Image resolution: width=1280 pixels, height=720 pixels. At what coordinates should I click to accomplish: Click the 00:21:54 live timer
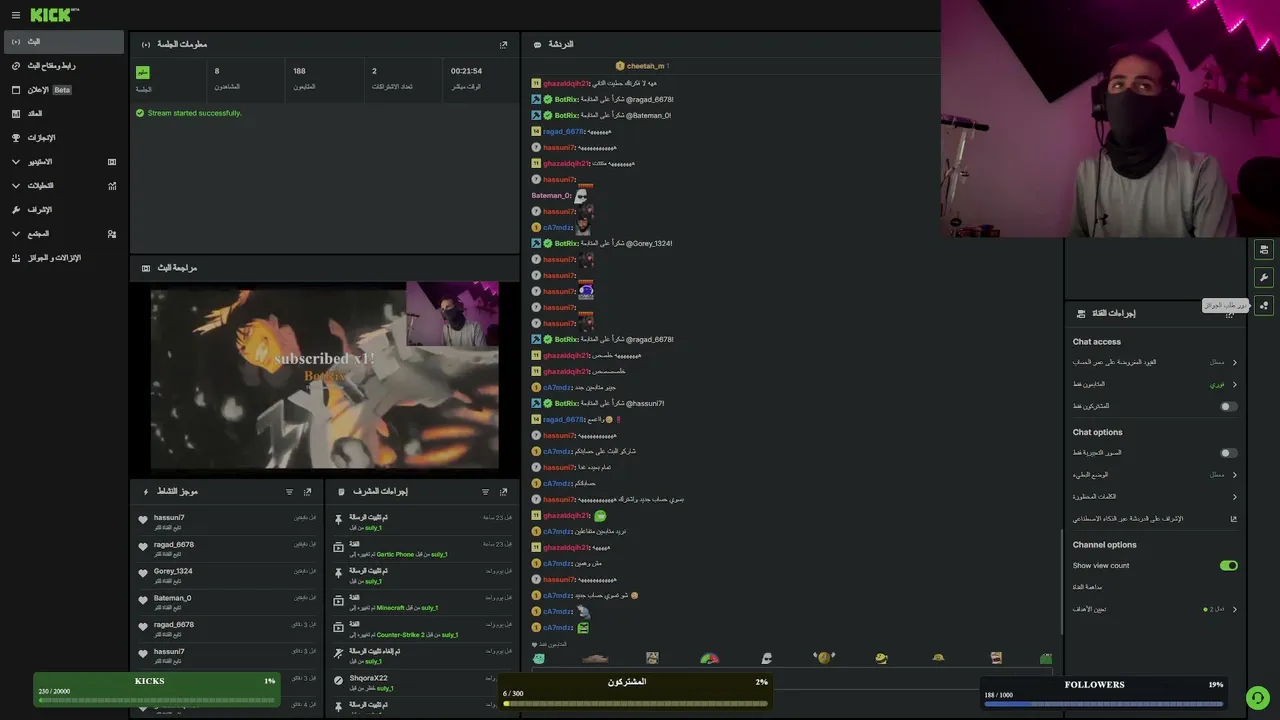click(466, 71)
